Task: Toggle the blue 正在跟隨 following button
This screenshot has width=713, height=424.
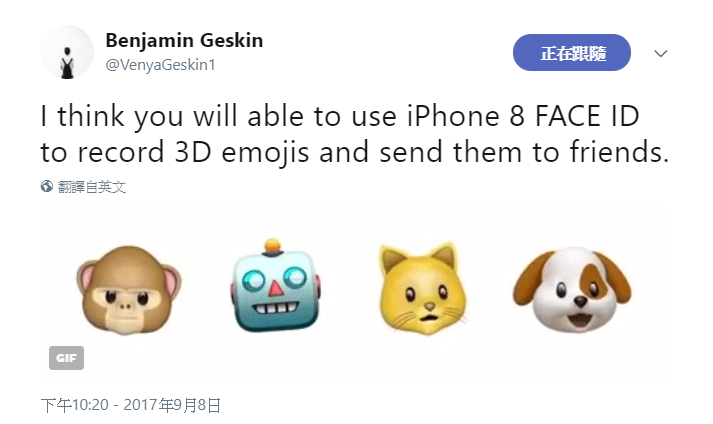Action: tap(572, 53)
